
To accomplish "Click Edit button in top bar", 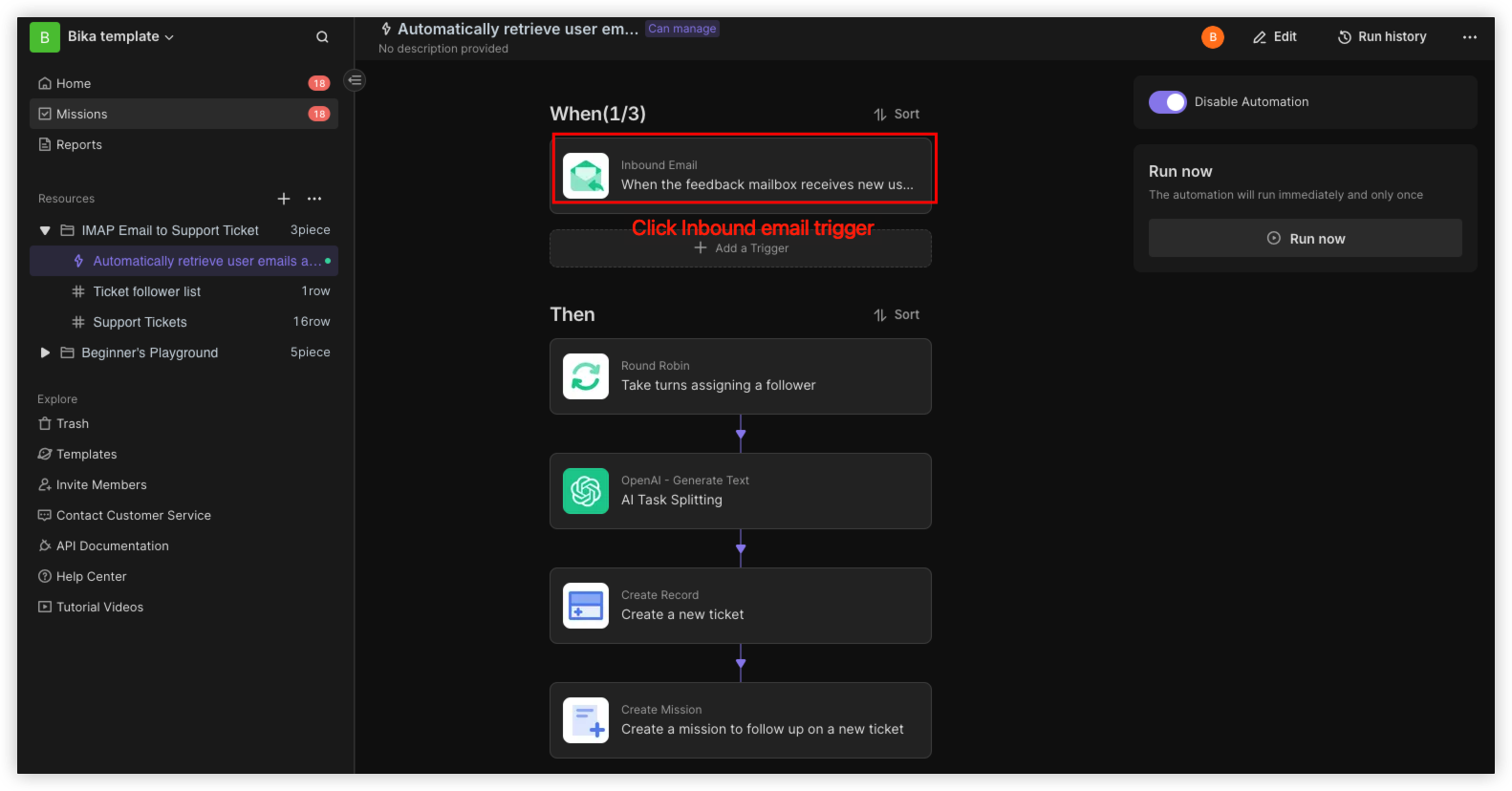I will click(x=1275, y=36).
